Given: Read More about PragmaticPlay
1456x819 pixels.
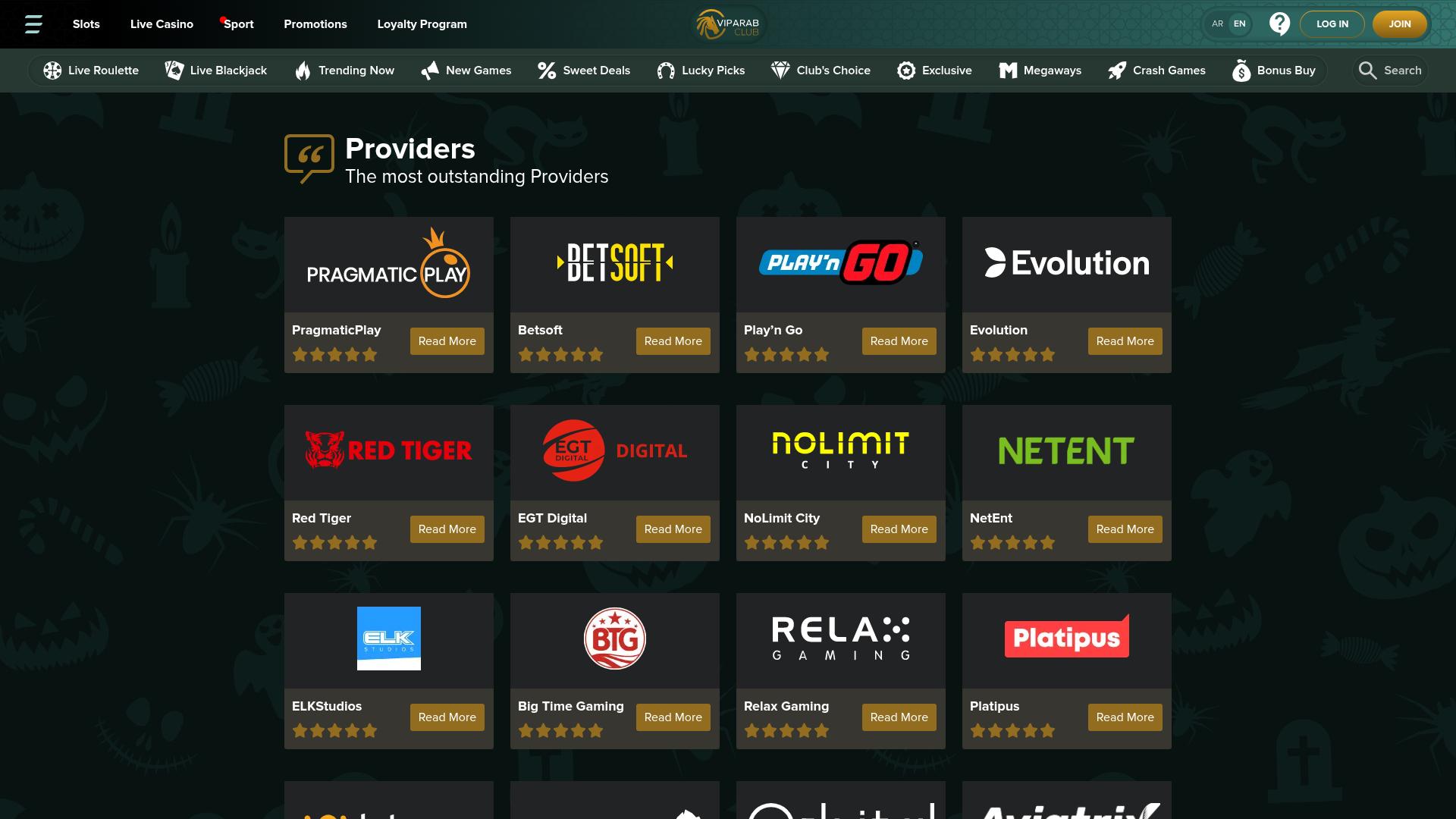Looking at the screenshot, I should 447,341.
